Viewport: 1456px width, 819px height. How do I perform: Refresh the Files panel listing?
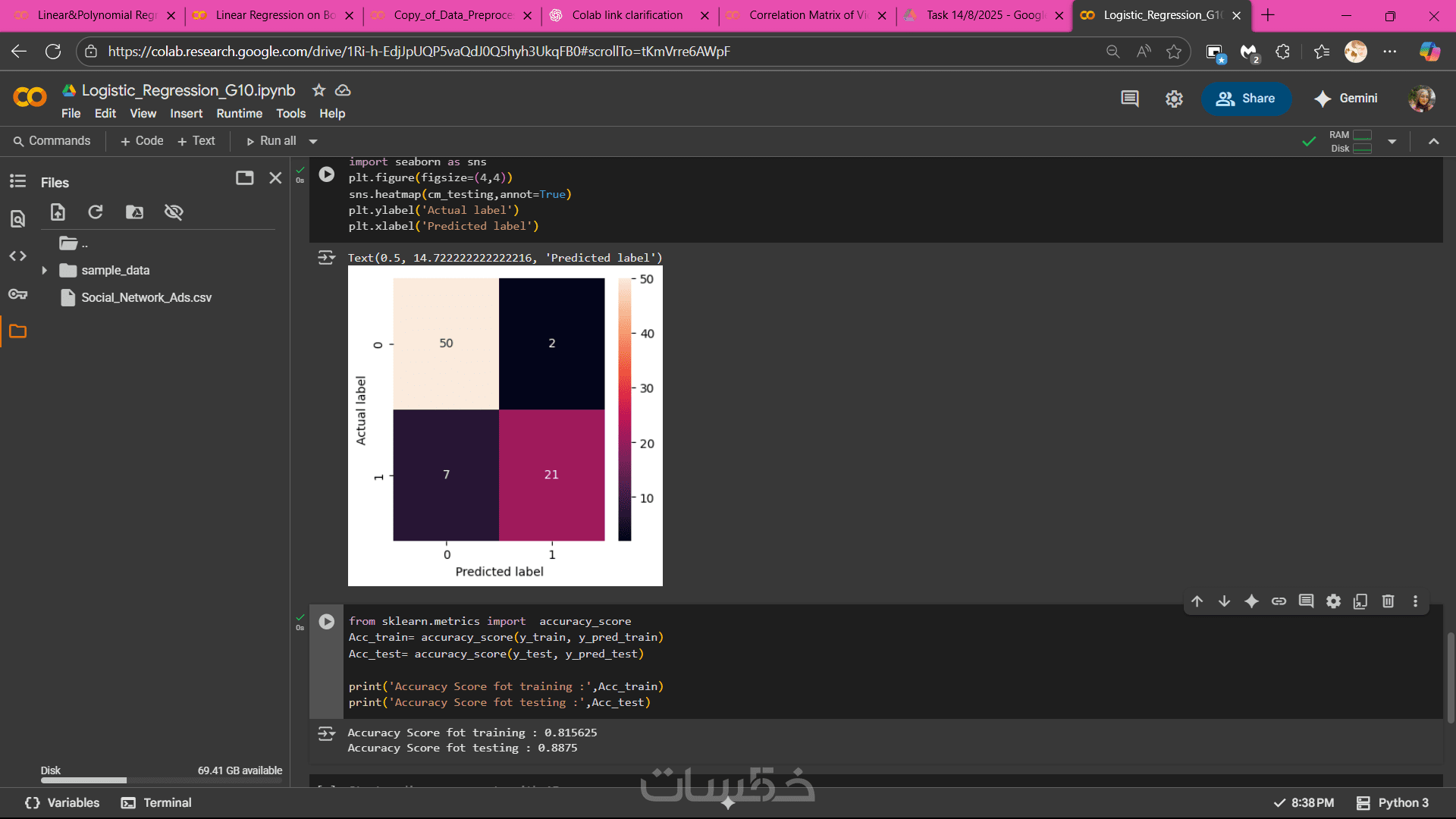pyautogui.click(x=96, y=212)
